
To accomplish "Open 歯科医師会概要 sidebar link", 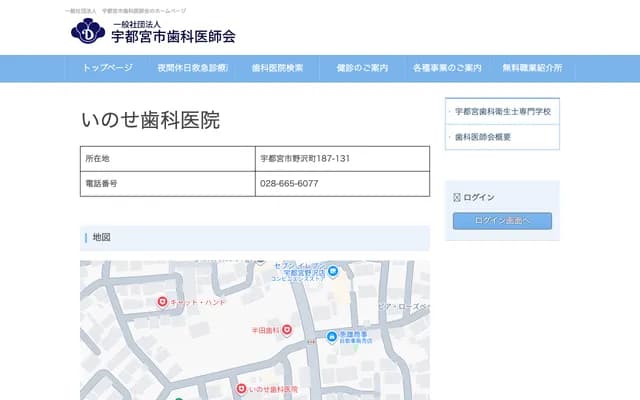I will (x=483, y=136).
